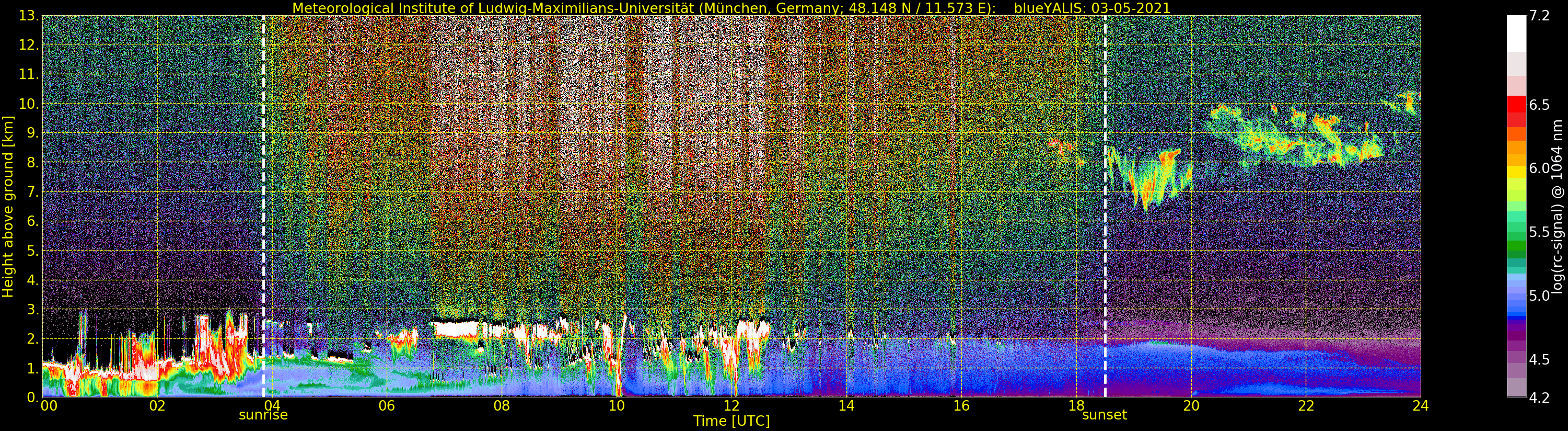Click the "00" hour tick on time axis
Screen dimensions: 1568x431
49,406
